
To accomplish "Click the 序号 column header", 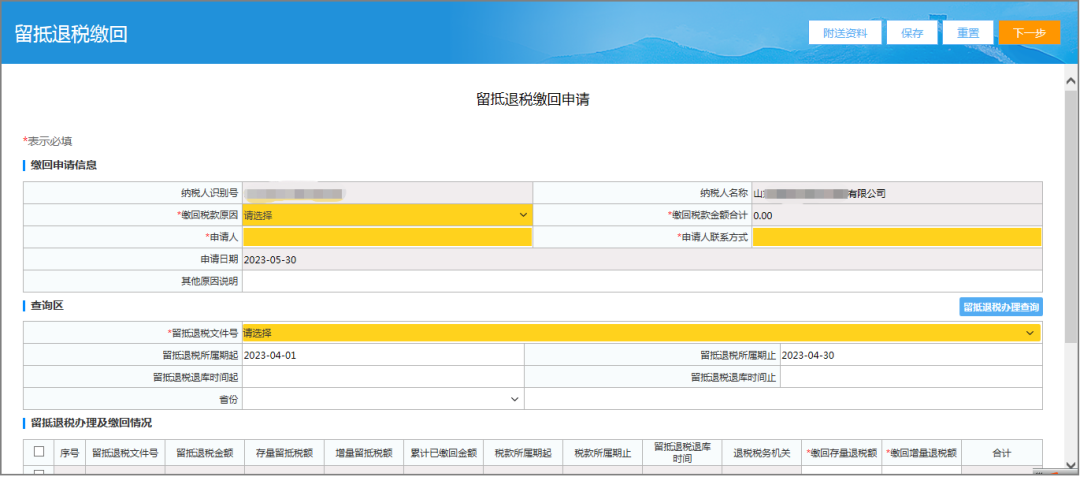I will point(70,453).
